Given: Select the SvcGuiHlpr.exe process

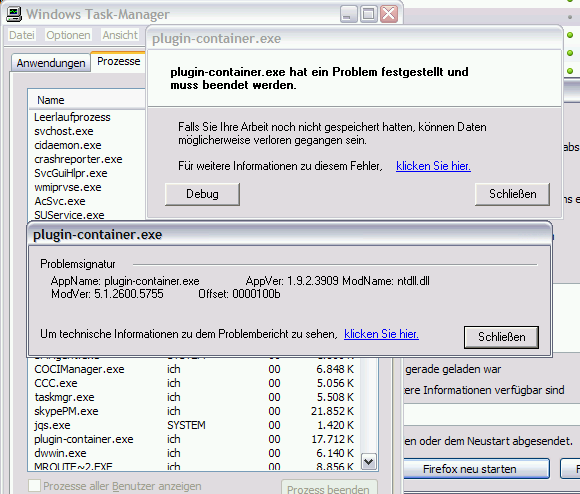Looking at the screenshot, I should (71, 173).
